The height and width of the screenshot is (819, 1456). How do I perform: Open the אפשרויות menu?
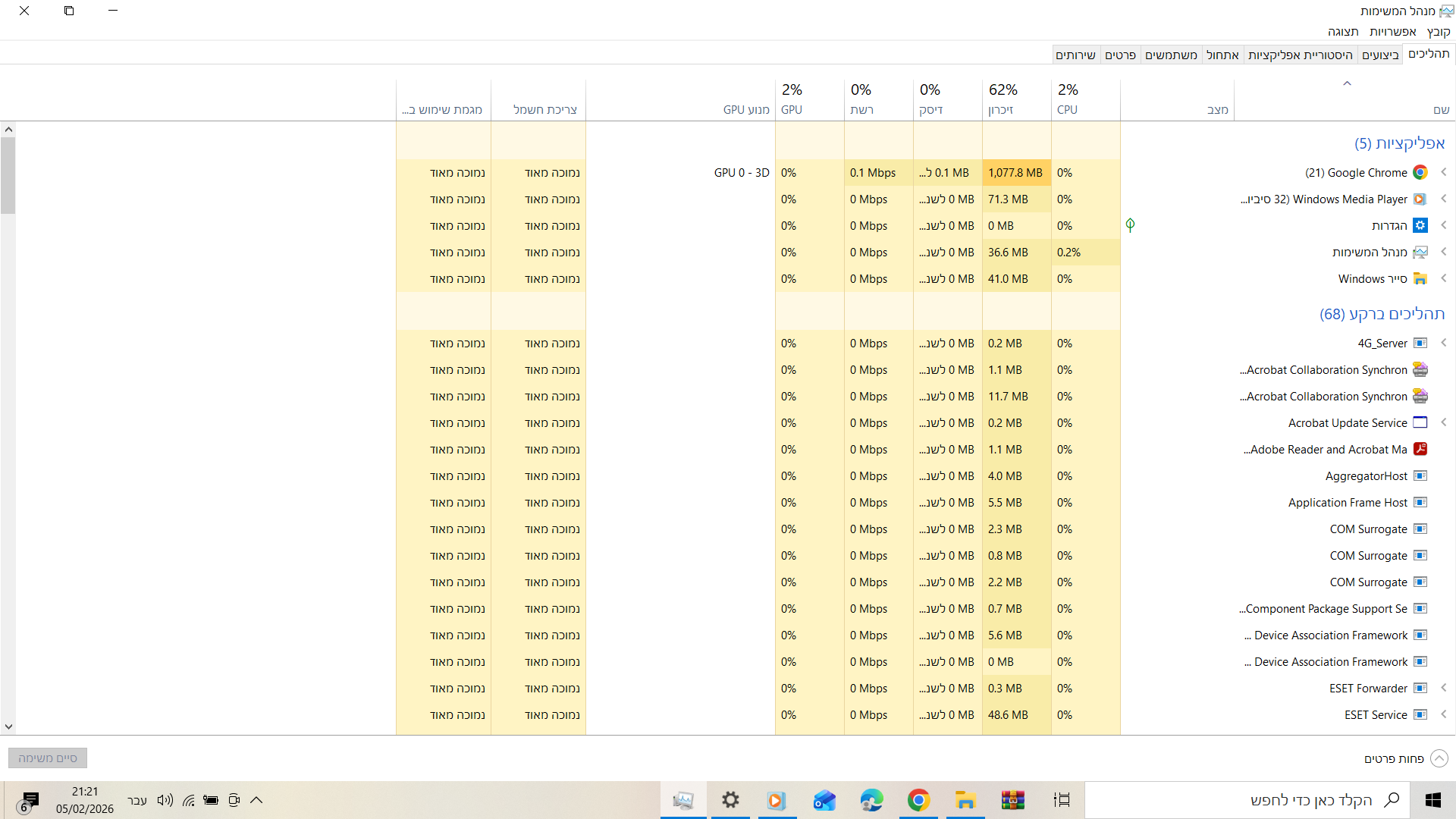(x=1392, y=31)
